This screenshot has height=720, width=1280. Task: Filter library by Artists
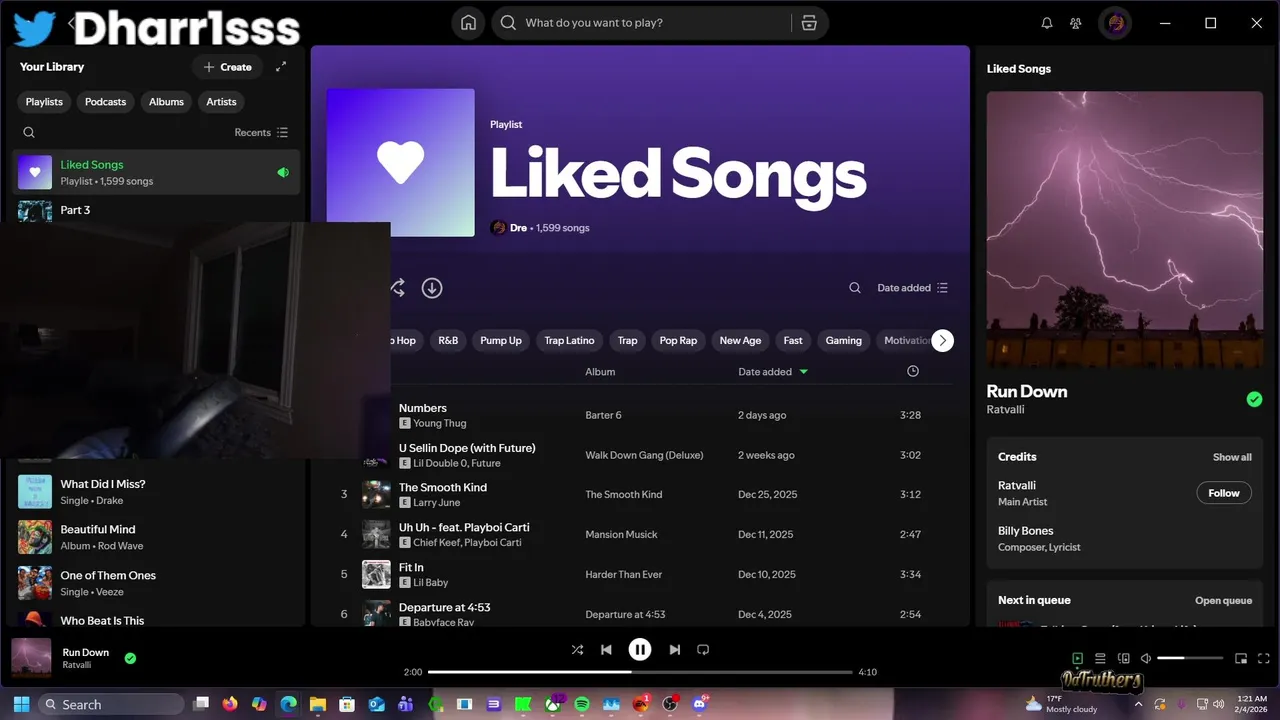coord(221,102)
